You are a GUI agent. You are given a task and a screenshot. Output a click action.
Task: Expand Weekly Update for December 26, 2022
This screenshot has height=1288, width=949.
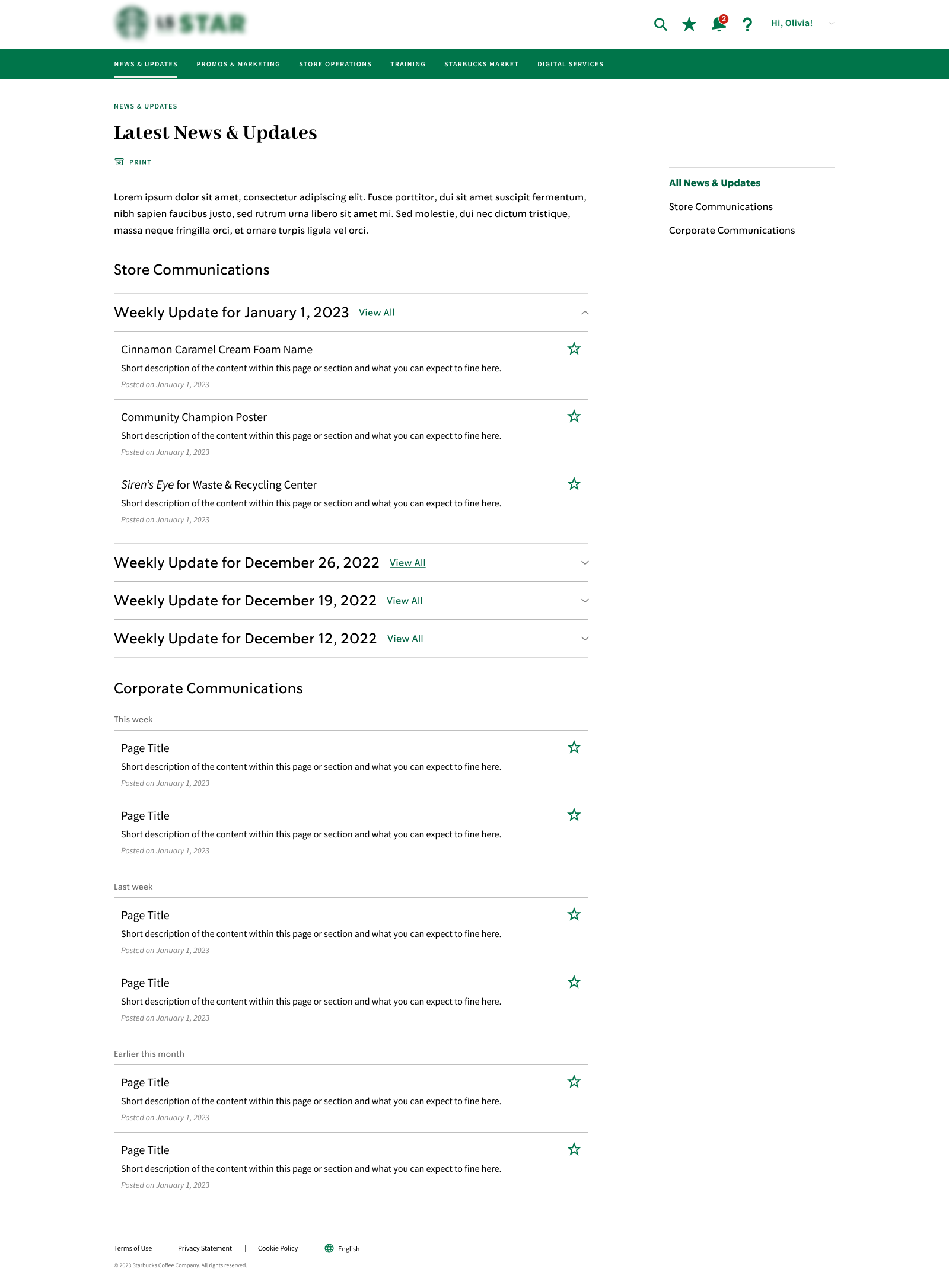pyautogui.click(x=585, y=563)
